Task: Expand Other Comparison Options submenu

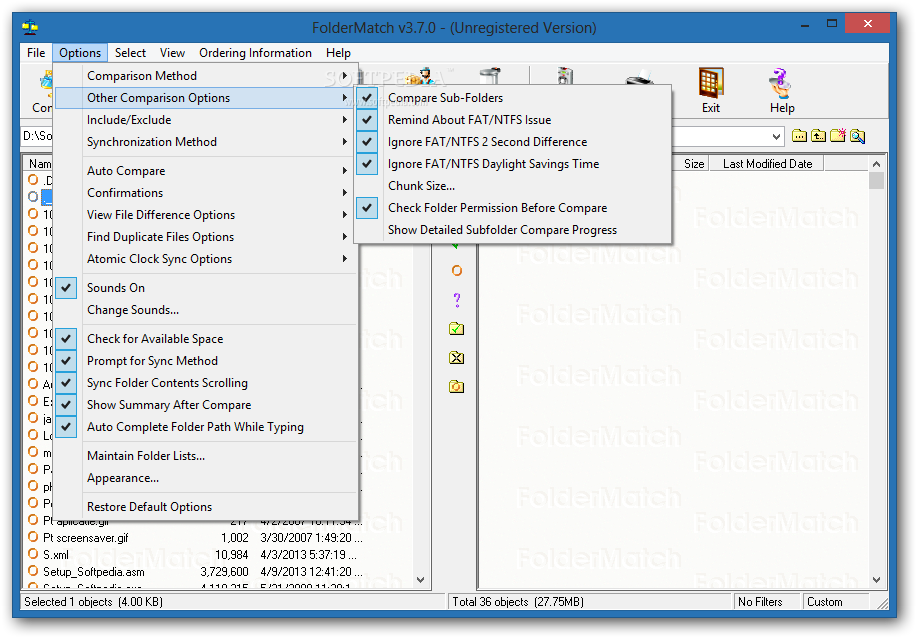Action: click(206, 98)
